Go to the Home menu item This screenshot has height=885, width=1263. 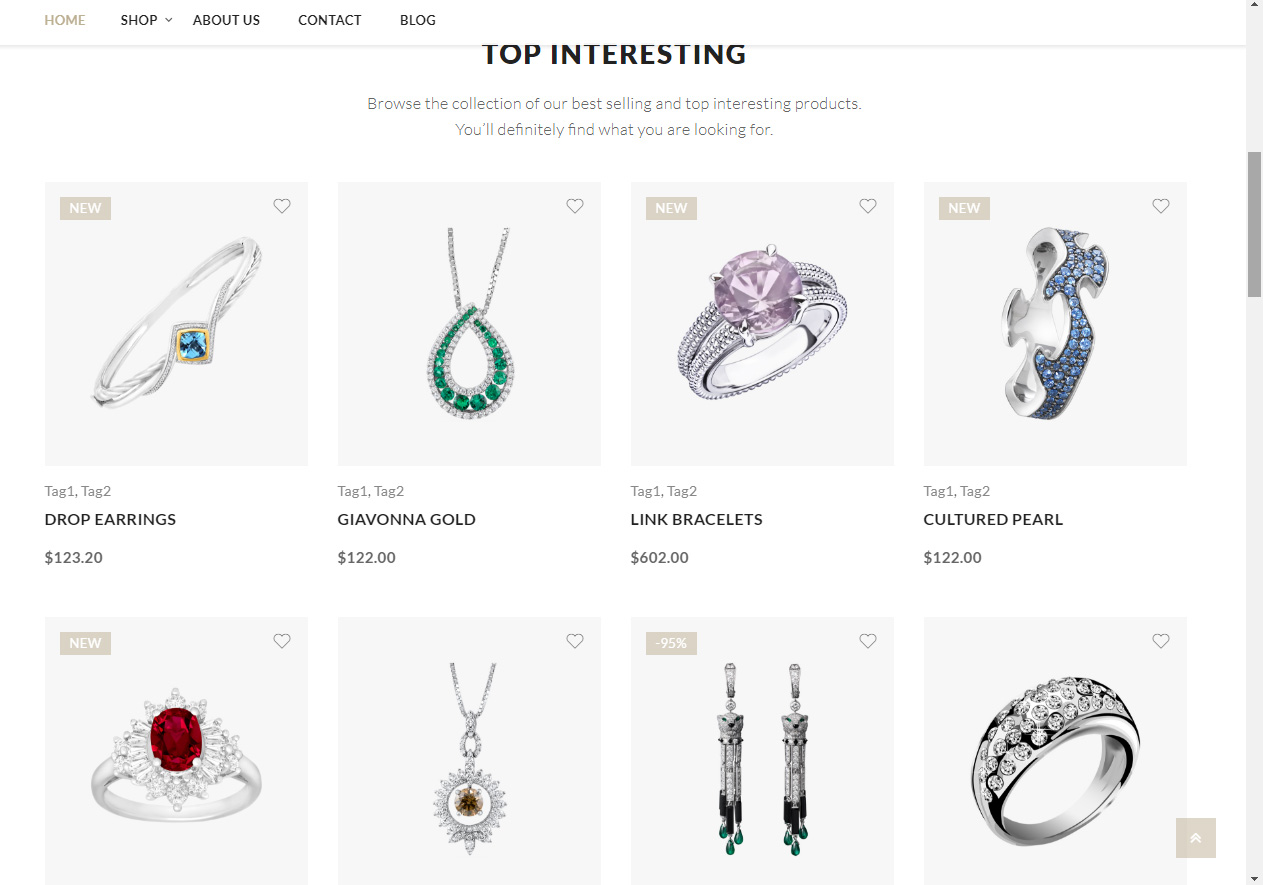[65, 20]
